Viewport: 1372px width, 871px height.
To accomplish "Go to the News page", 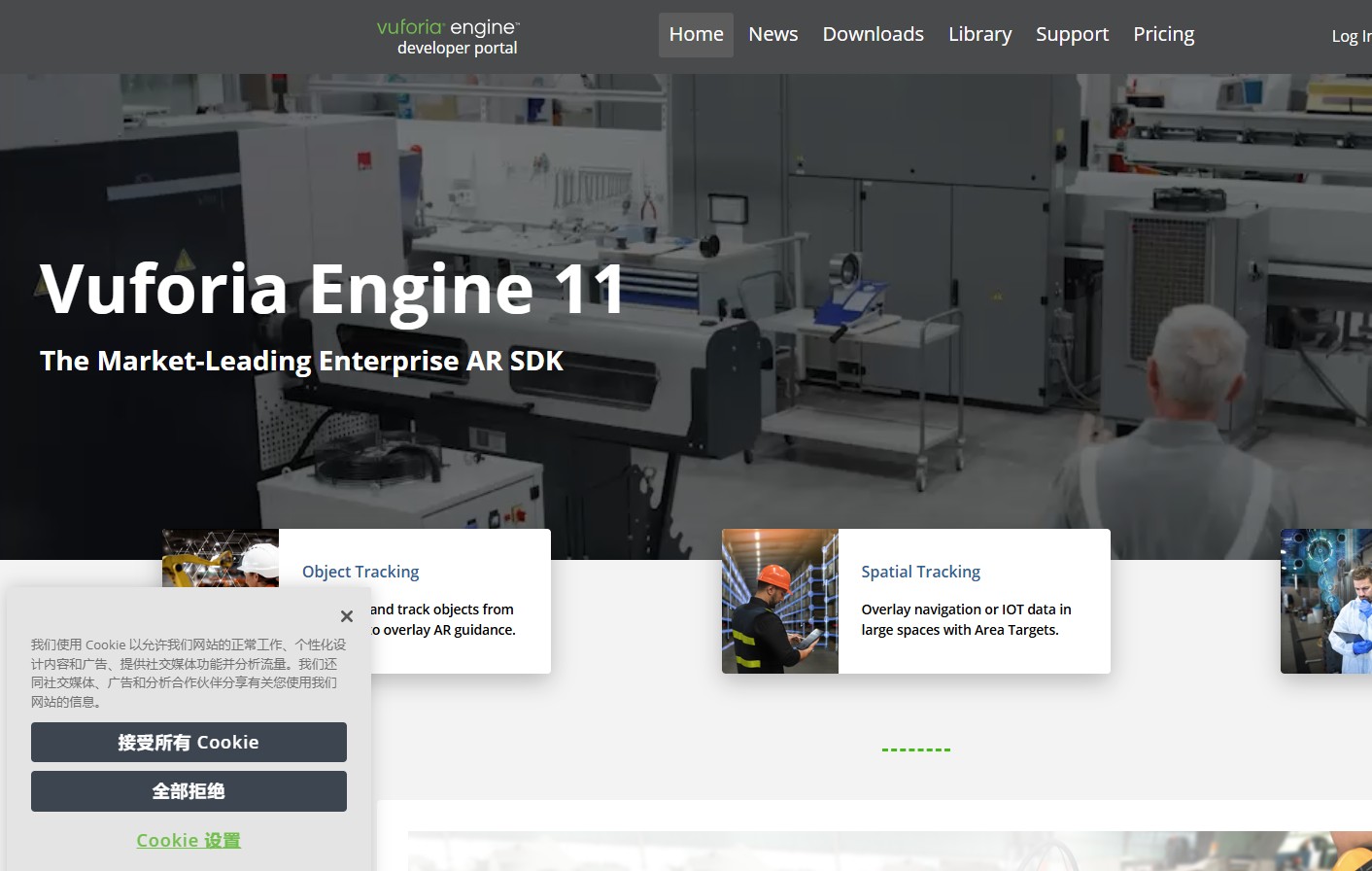I will pos(772,35).
